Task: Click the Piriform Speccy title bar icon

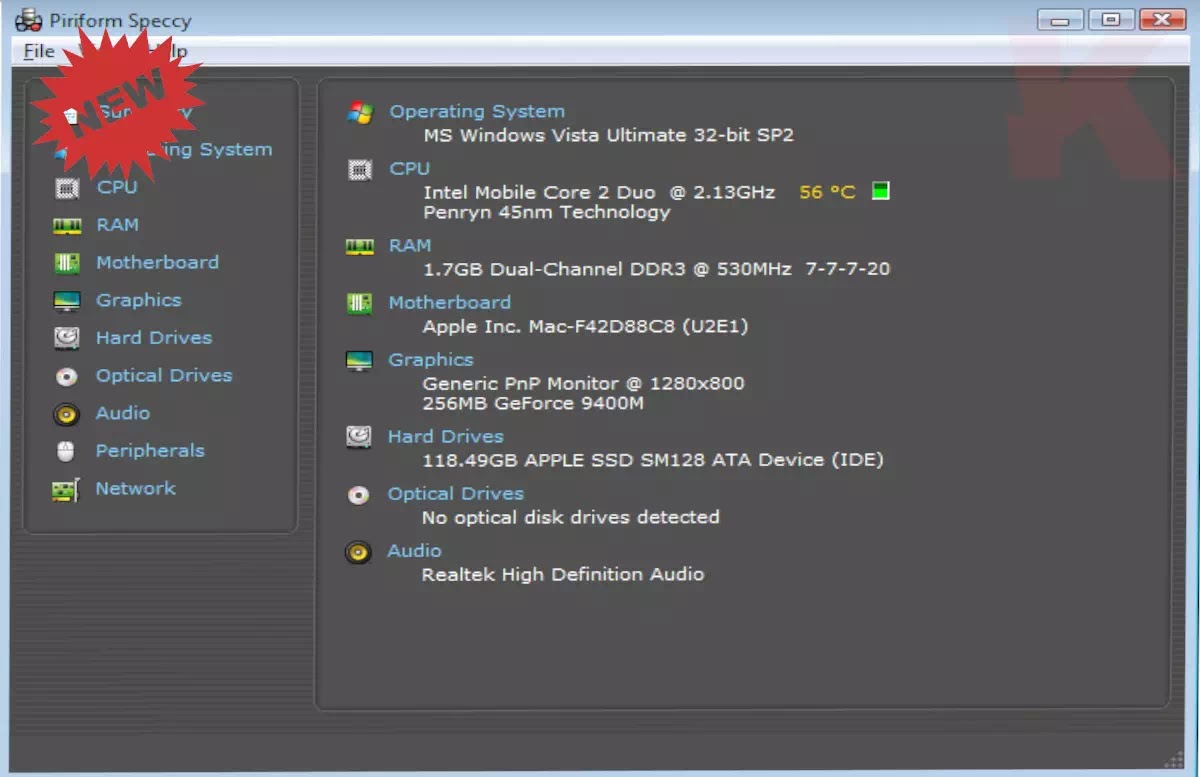Action: click(x=29, y=19)
